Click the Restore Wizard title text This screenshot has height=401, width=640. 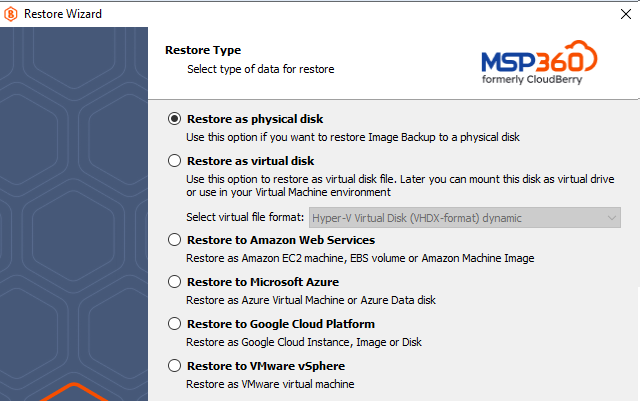point(63,14)
